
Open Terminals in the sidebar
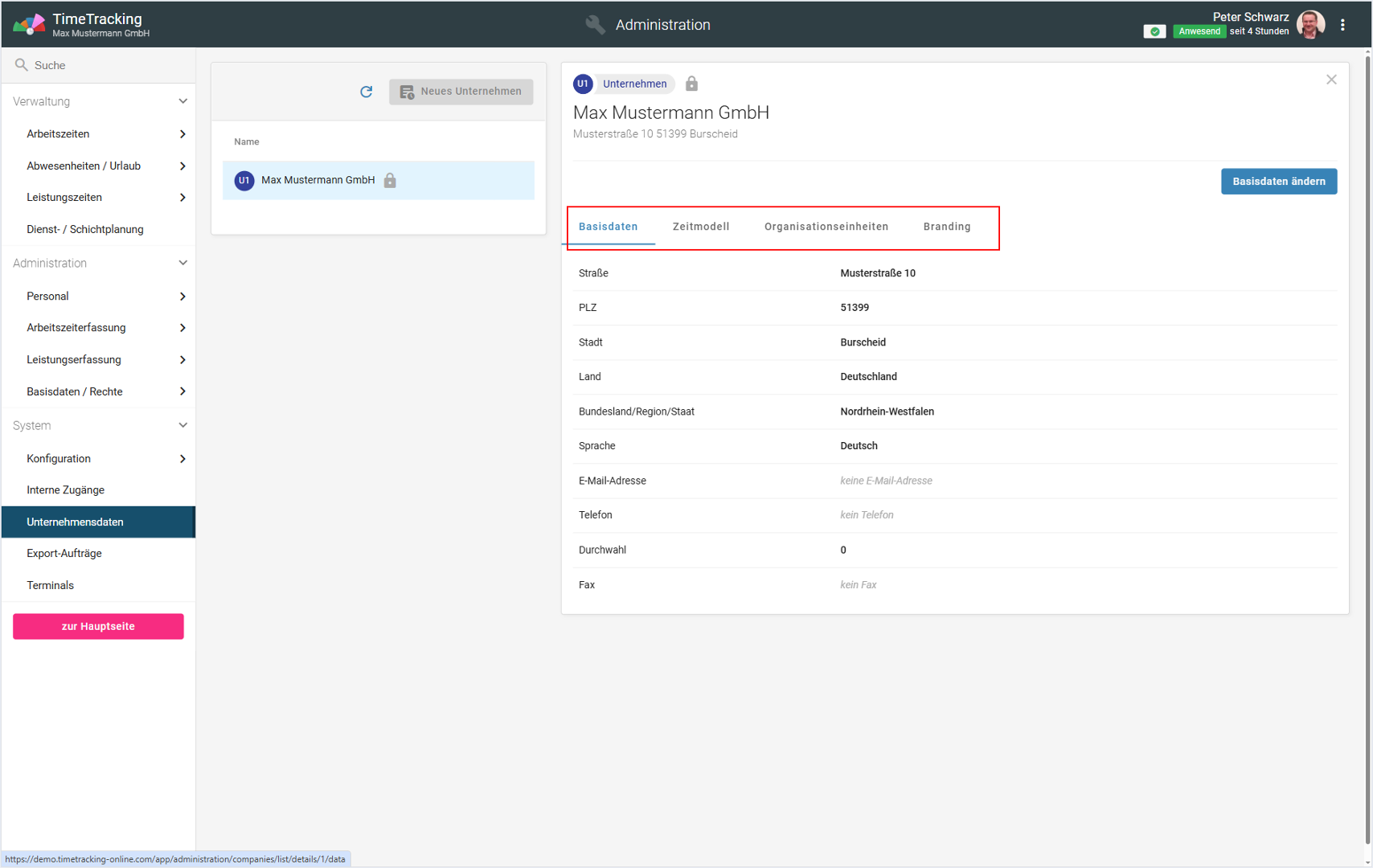pos(50,585)
